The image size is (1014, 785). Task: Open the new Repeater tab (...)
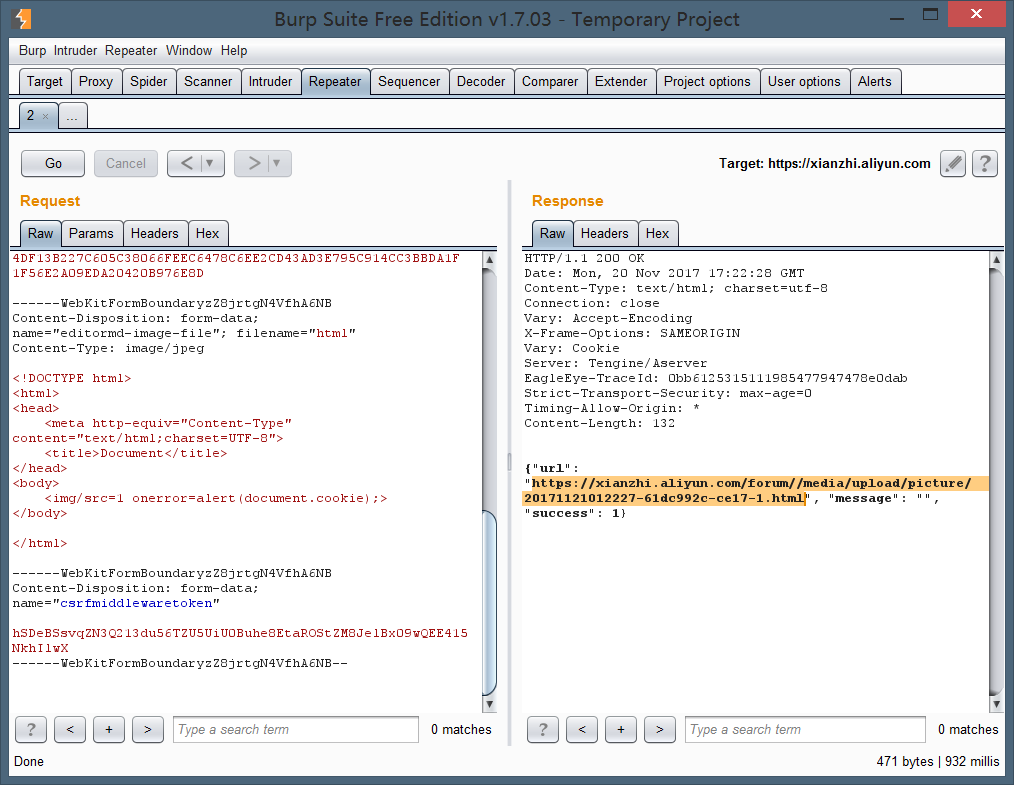[x=72, y=116]
